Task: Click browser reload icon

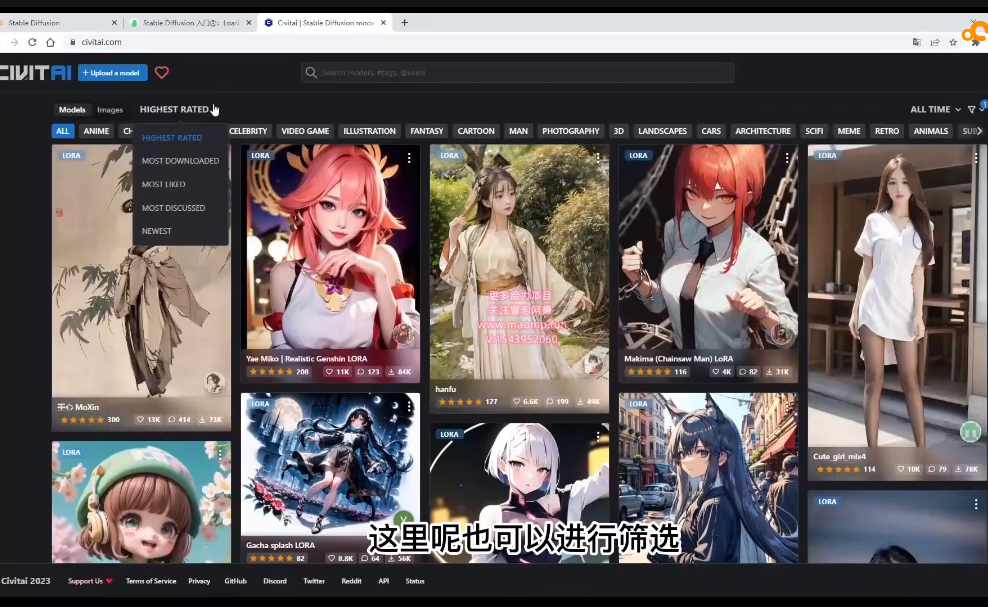Action: 32,42
